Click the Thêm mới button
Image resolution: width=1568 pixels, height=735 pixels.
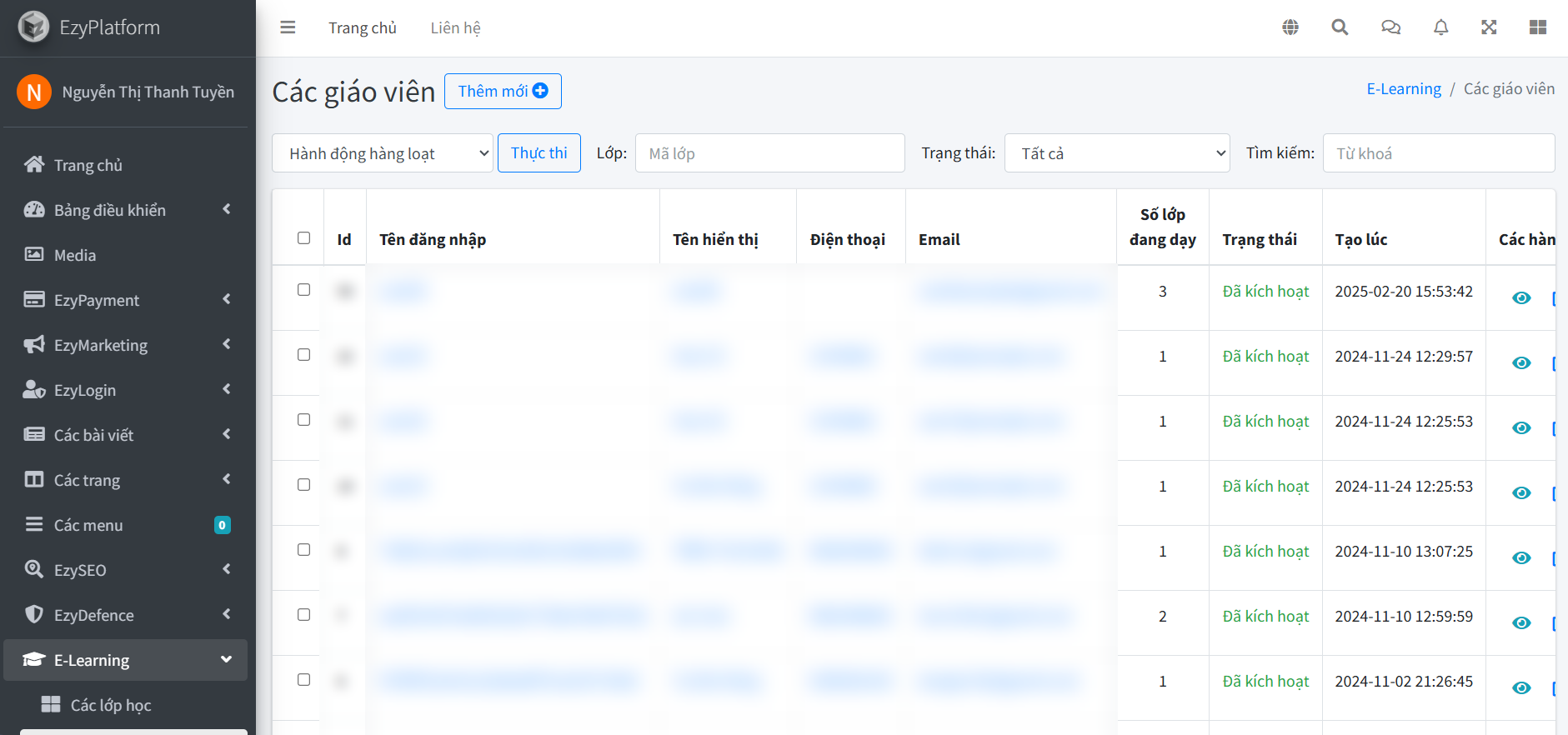(503, 91)
